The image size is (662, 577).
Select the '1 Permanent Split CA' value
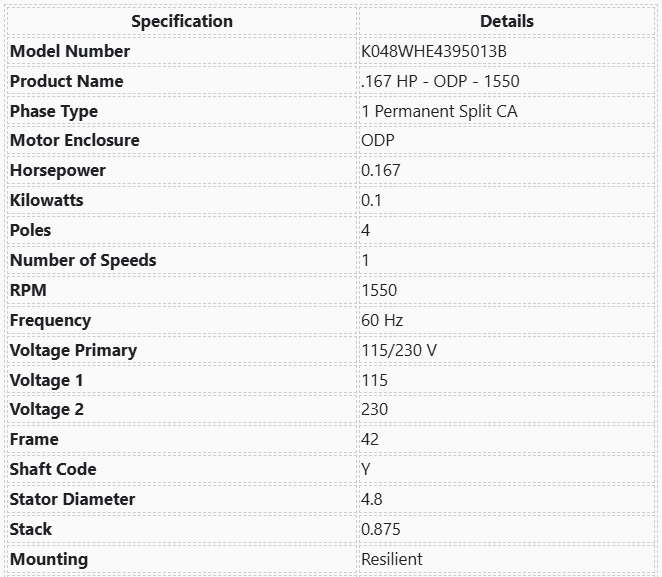[439, 111]
